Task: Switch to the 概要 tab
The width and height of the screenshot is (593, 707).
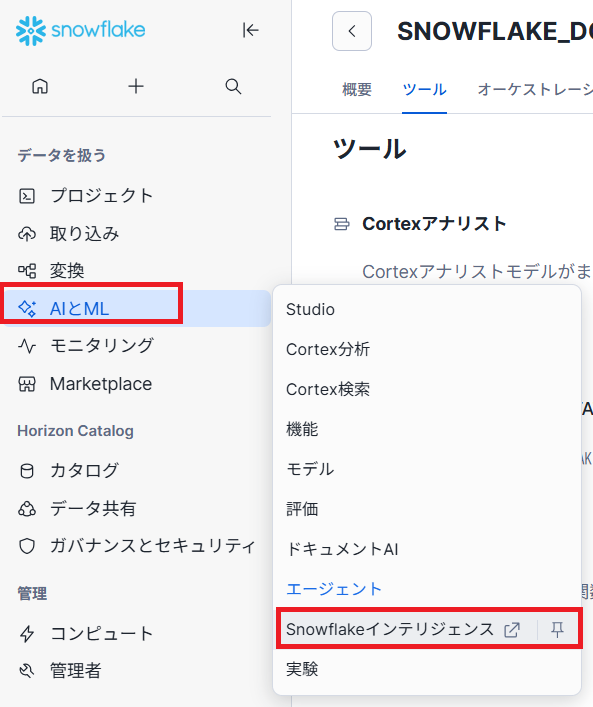Action: [x=357, y=89]
